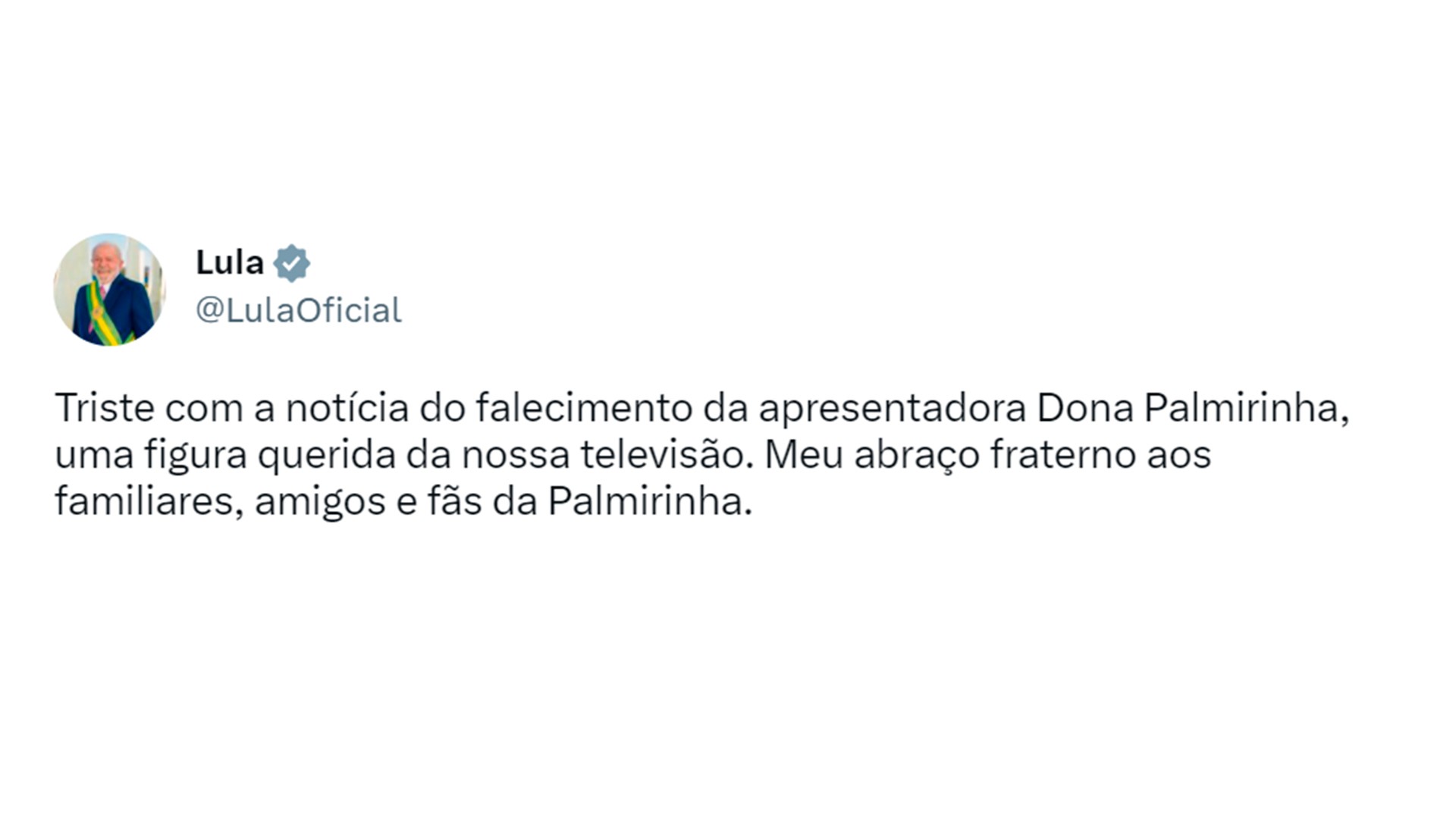The width and height of the screenshot is (1456, 819).
Task: Click the word "amigos" in the tweet
Action: [x=320, y=501]
